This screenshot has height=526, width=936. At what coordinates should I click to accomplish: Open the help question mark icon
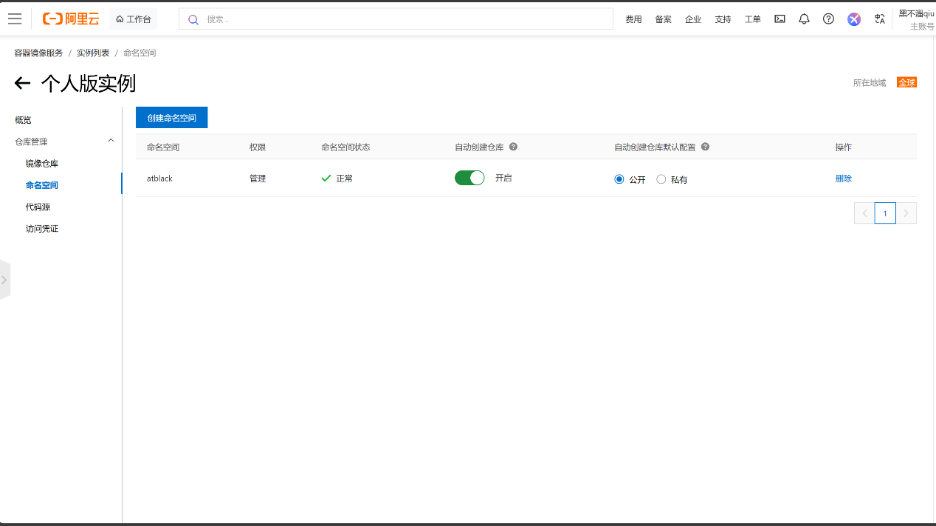pos(829,19)
